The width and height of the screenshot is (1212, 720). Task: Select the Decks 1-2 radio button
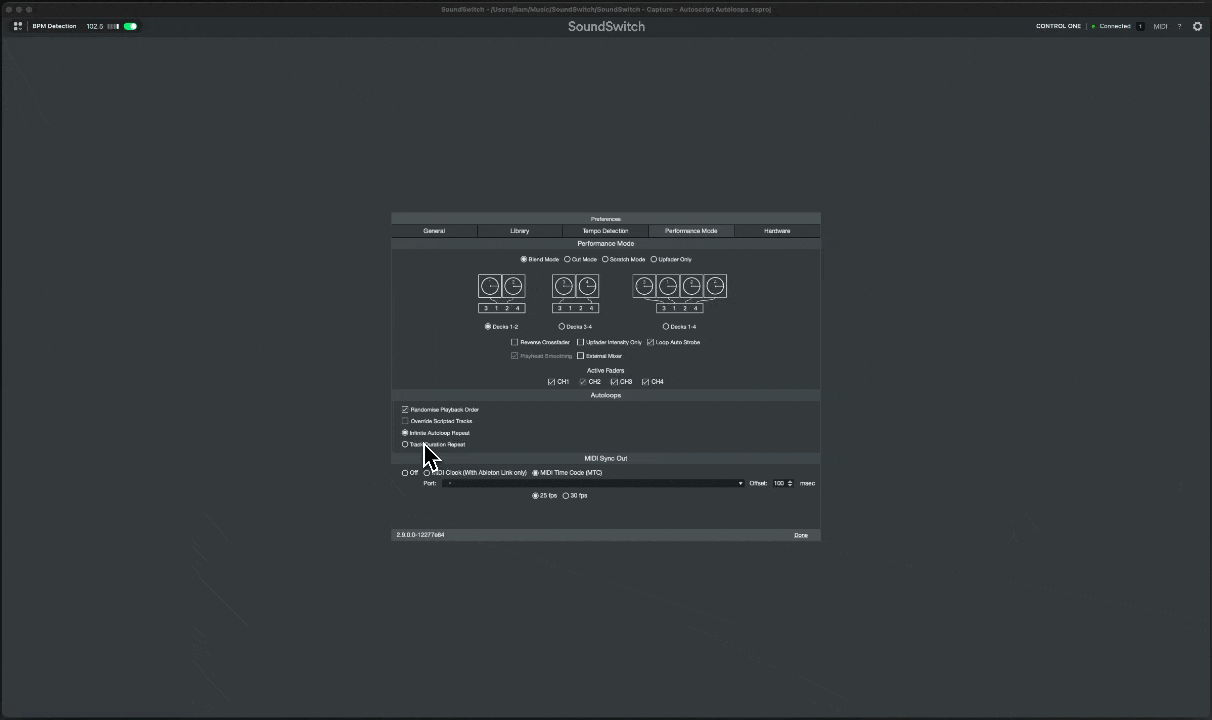[488, 326]
